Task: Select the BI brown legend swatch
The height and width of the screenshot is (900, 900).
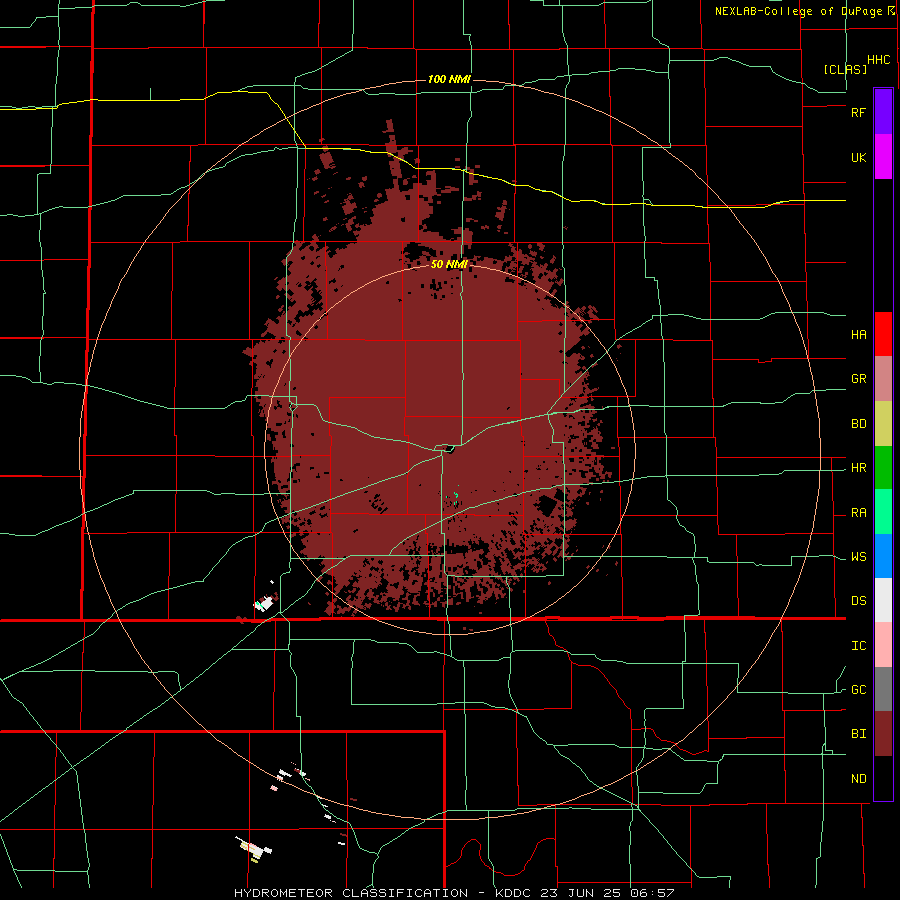Action: (x=883, y=734)
